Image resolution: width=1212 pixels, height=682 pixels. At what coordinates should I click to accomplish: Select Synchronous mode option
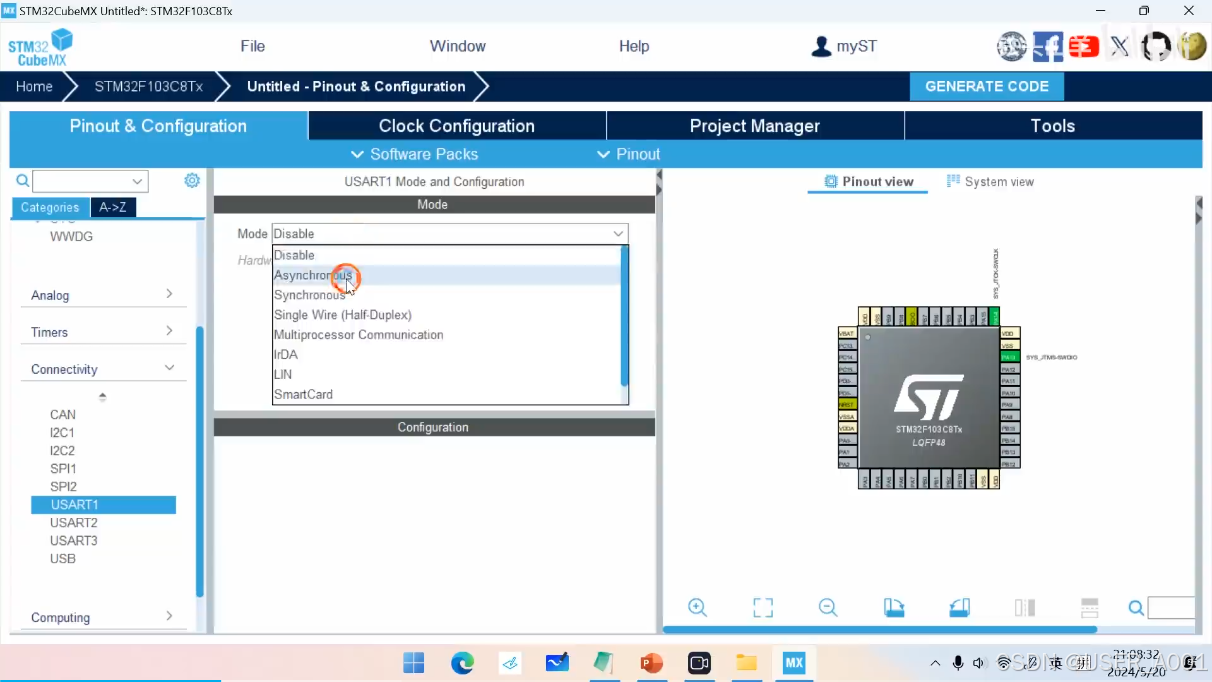coord(447,295)
